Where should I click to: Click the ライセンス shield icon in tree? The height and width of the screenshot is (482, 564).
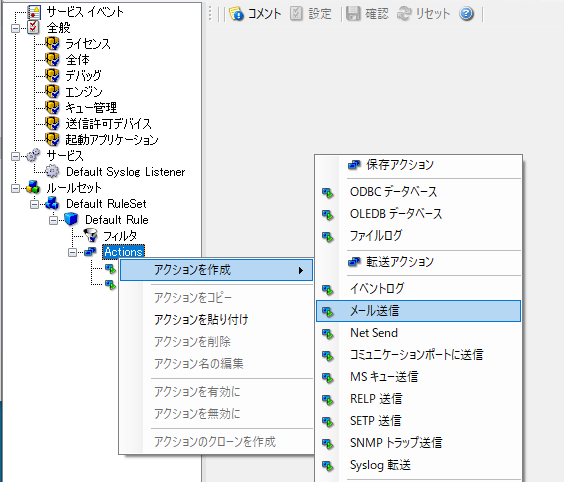(52, 44)
